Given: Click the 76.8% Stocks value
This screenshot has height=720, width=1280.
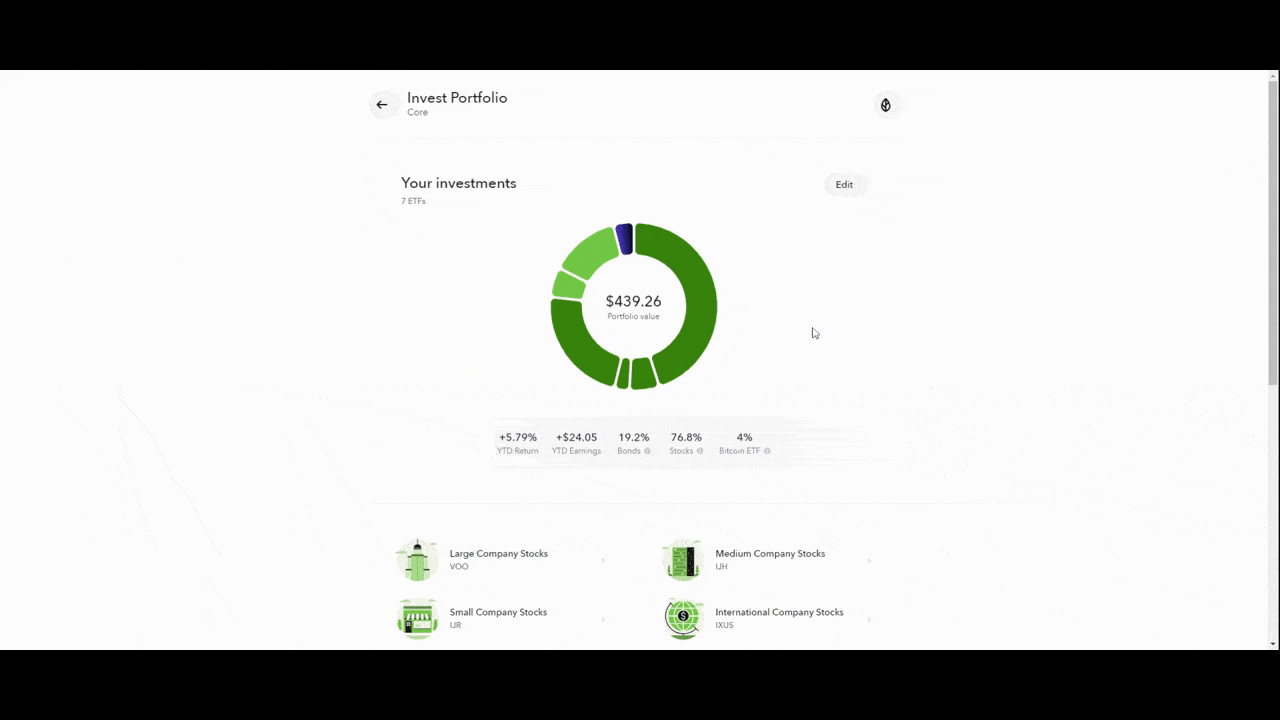Looking at the screenshot, I should tap(686, 437).
